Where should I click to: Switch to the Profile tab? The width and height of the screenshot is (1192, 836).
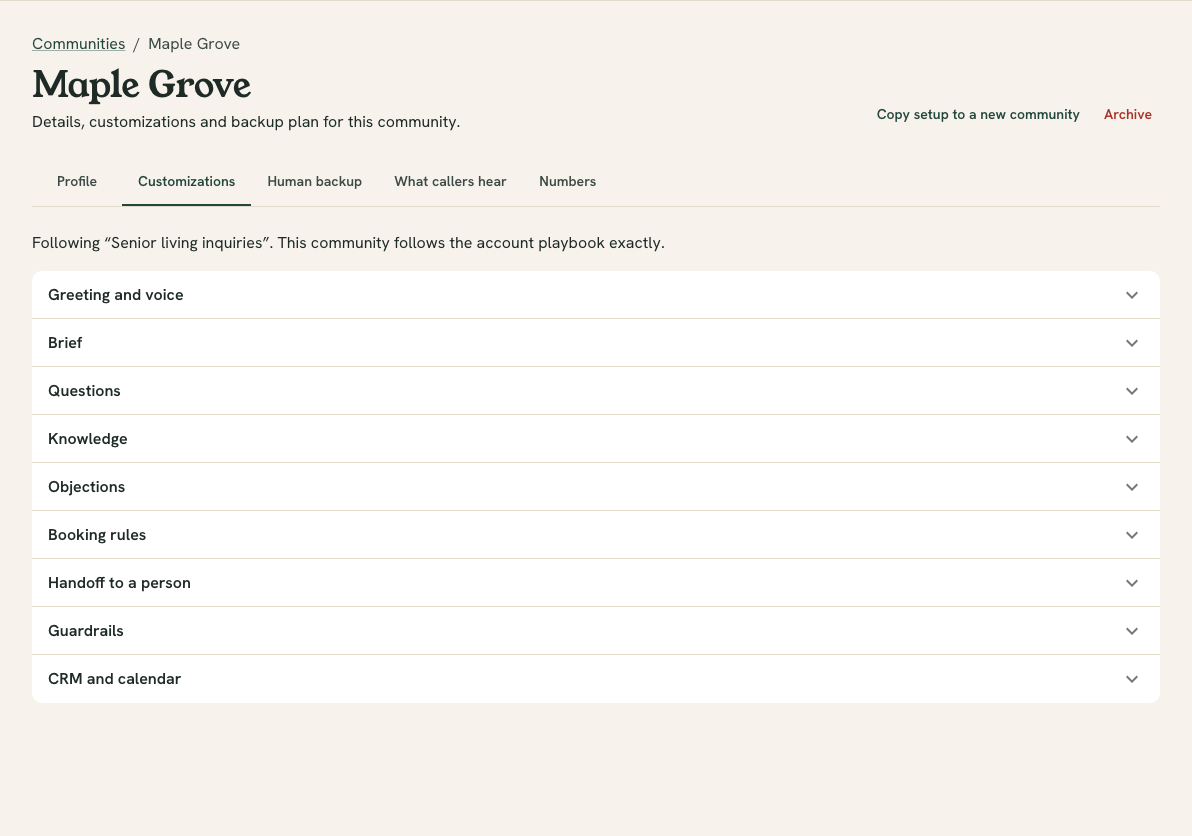77,182
